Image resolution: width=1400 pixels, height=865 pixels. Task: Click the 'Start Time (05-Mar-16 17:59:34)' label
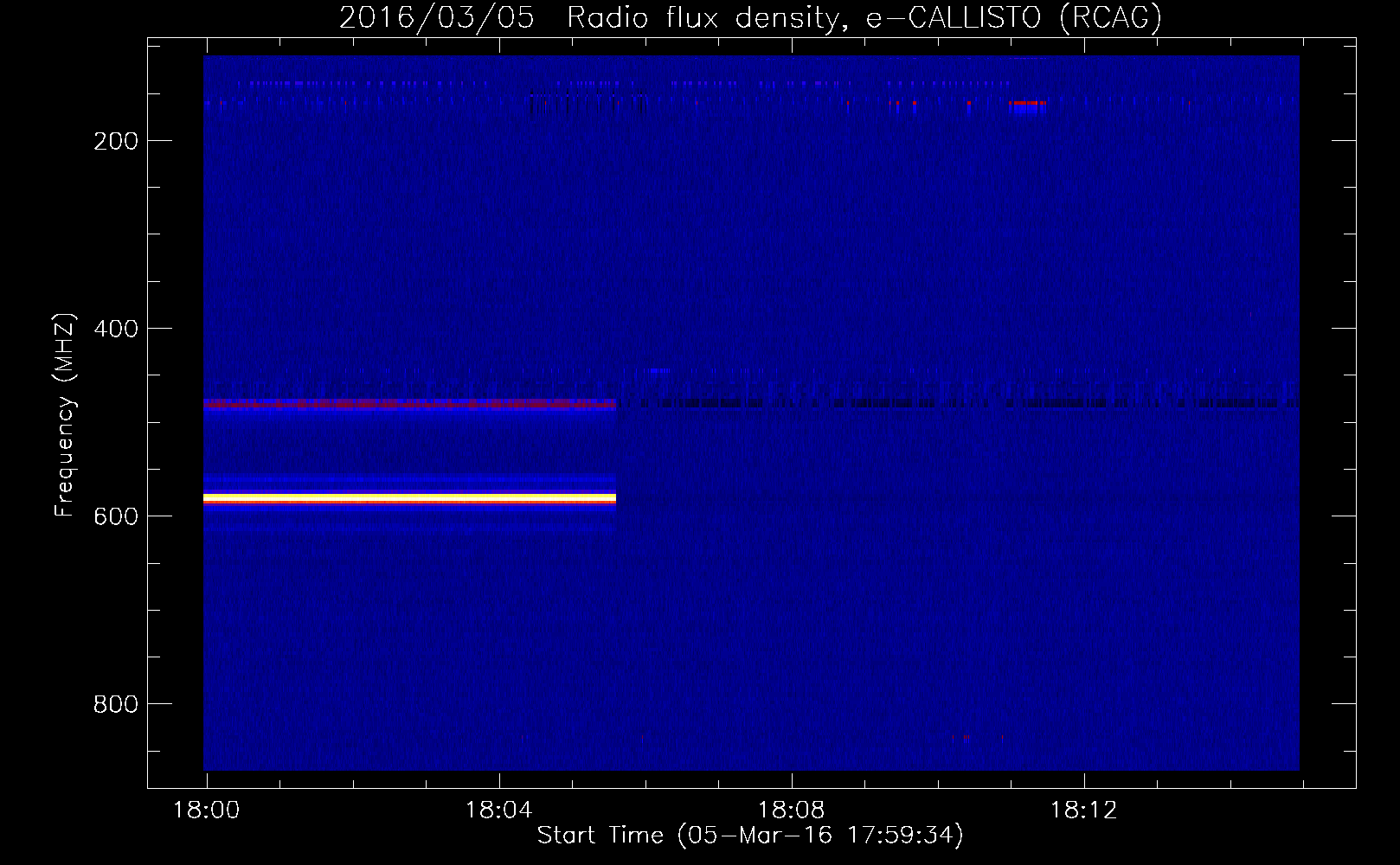[750, 835]
